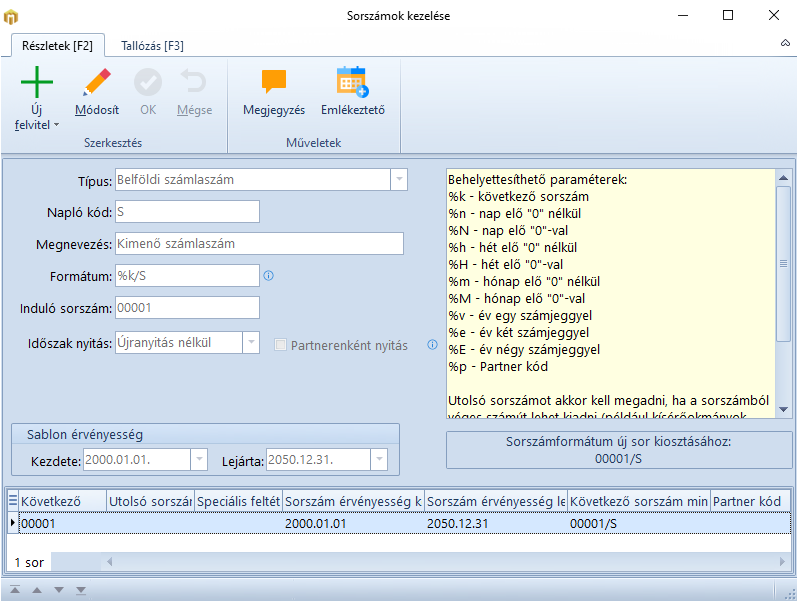This screenshot has width=798, height=602.
Task: Toggle the Partnerenként nyitás checkbox
Action: point(281,345)
